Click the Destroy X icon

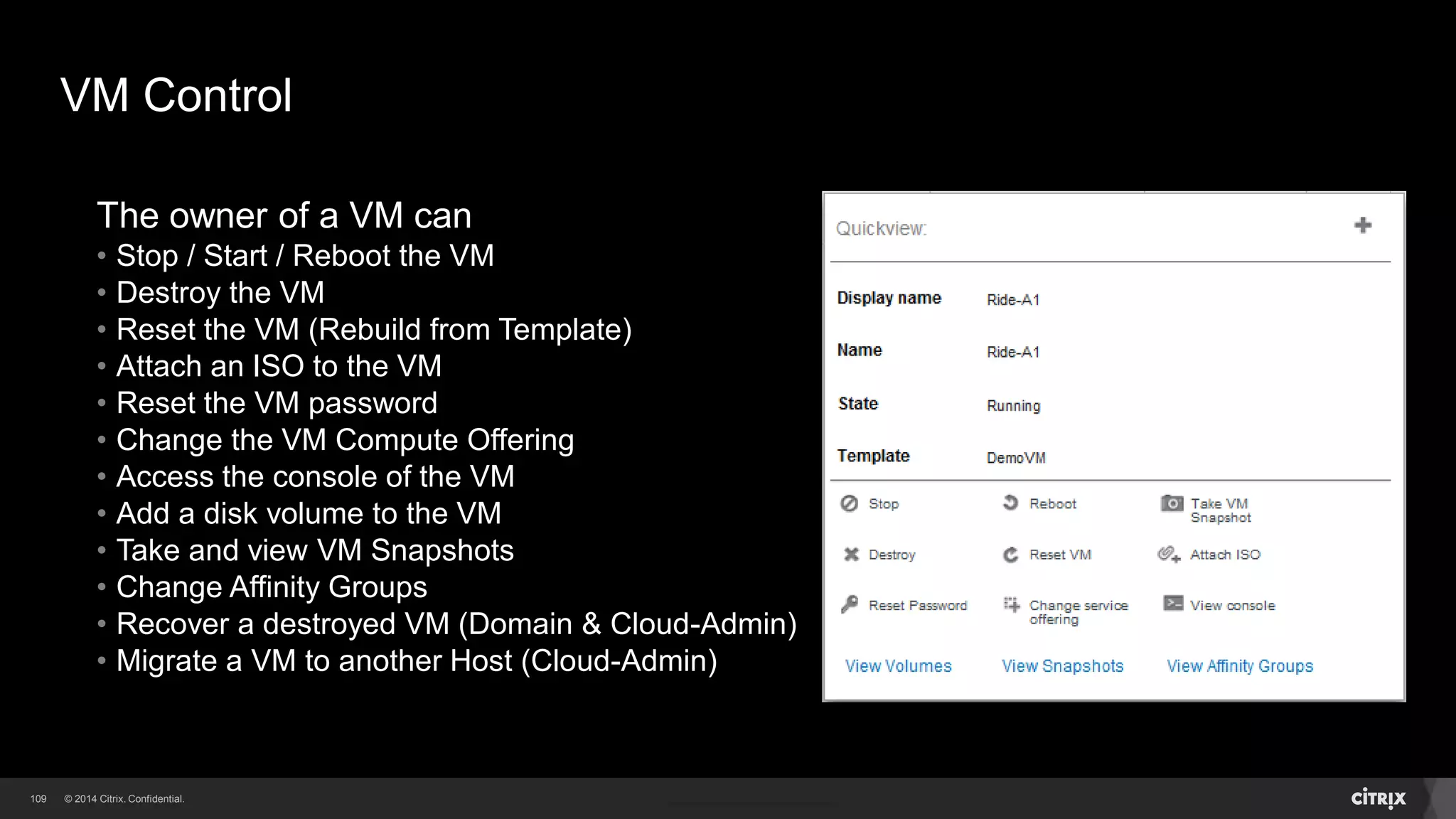pos(851,555)
